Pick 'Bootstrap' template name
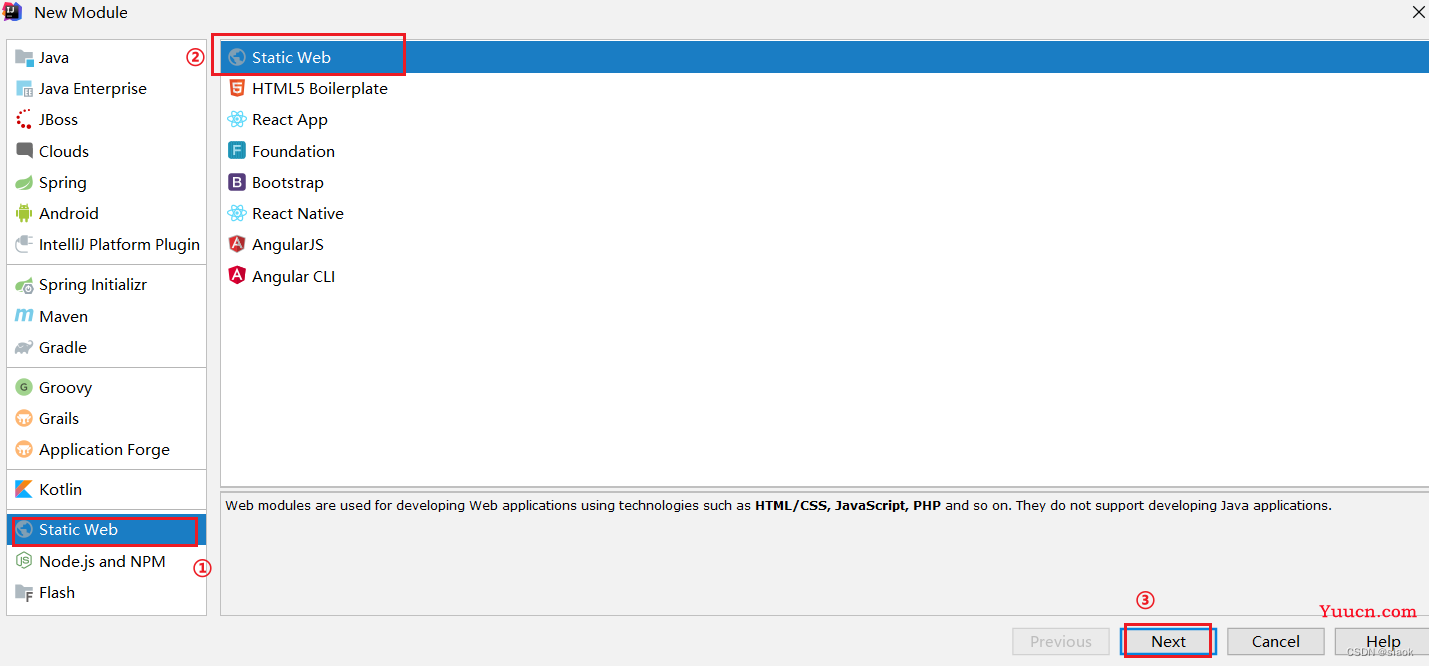This screenshot has width=1429, height=666. click(288, 182)
